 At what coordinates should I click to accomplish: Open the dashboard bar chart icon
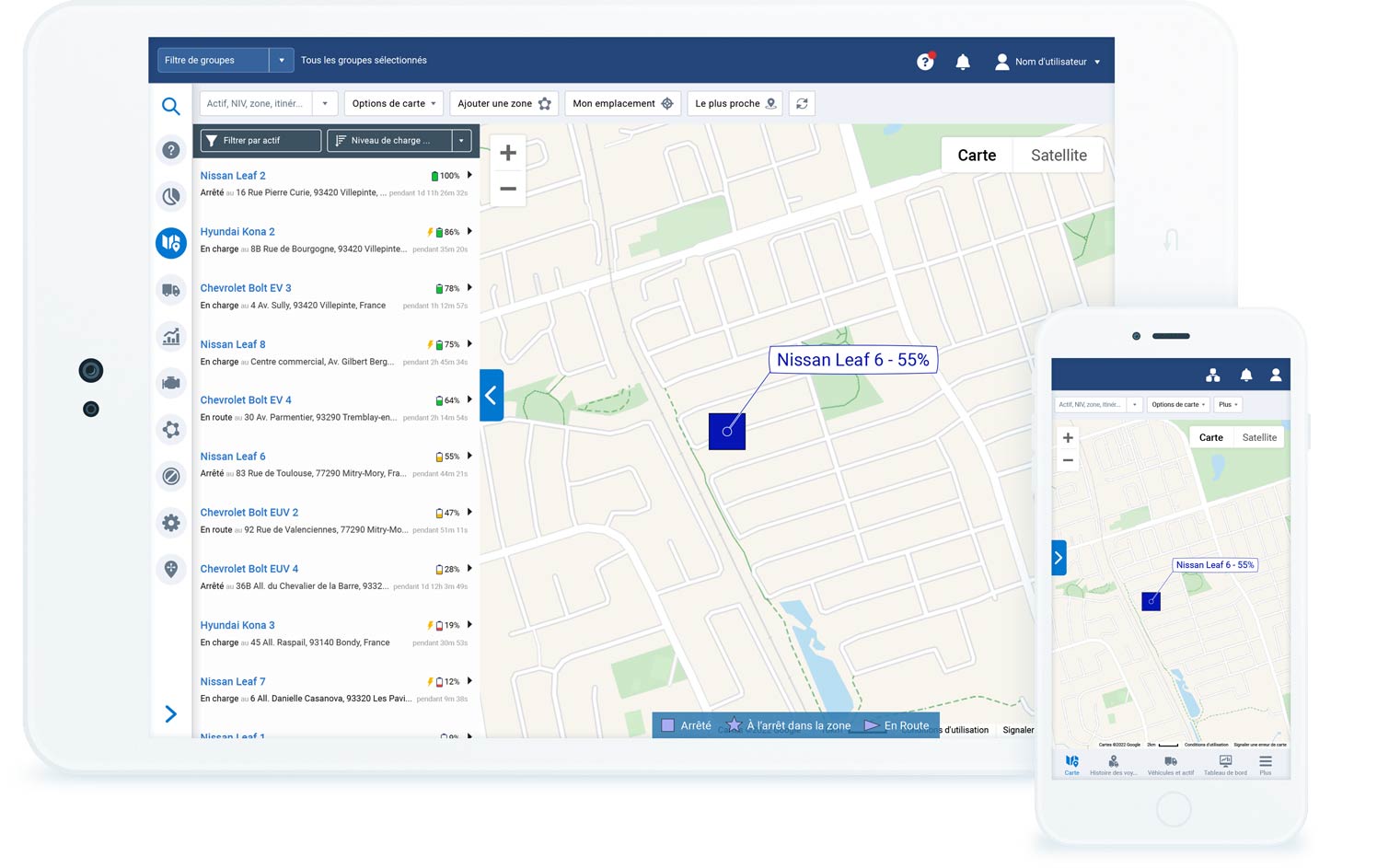coord(171,336)
